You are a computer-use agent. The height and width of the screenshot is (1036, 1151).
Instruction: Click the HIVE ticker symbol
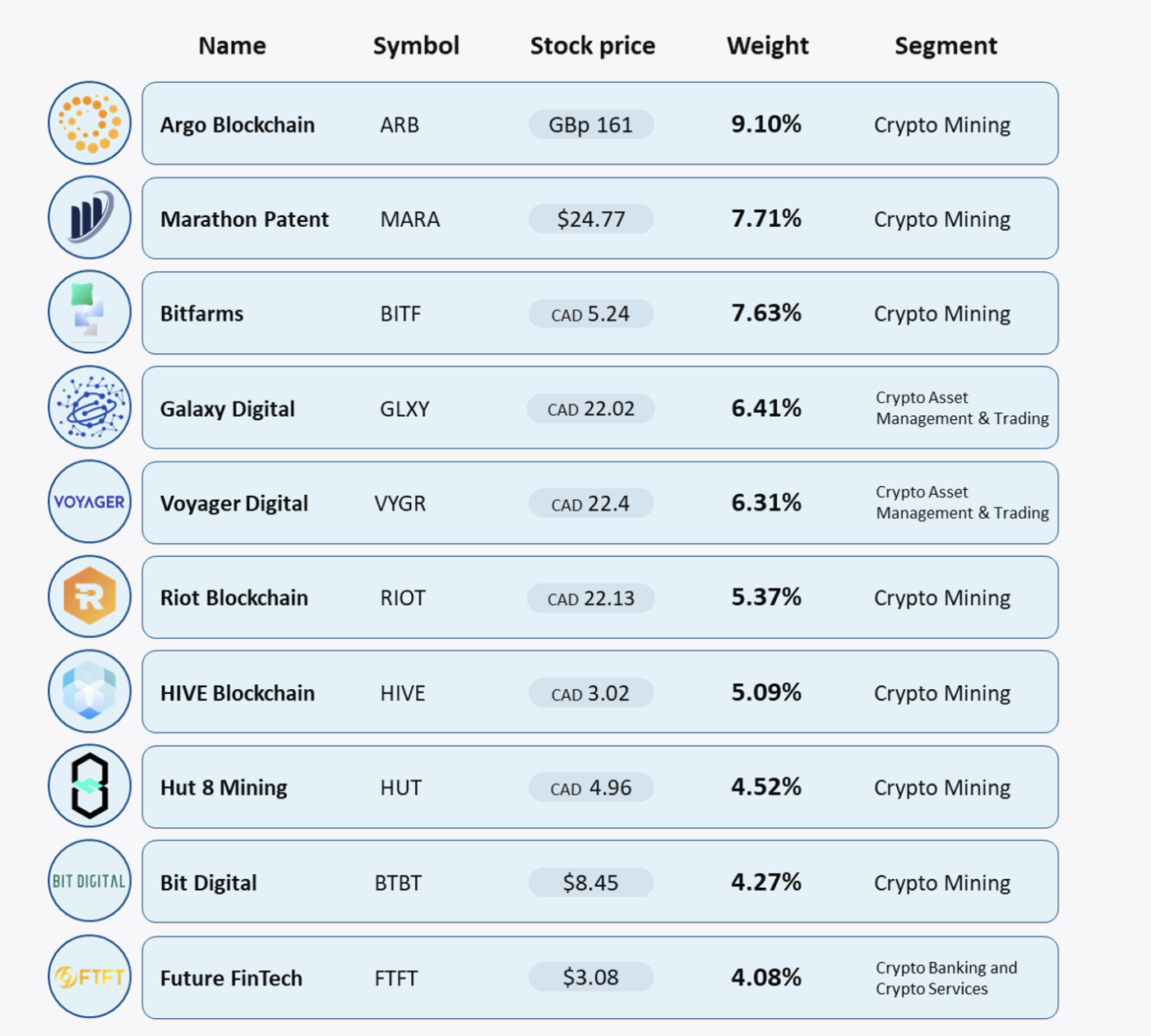point(403,693)
